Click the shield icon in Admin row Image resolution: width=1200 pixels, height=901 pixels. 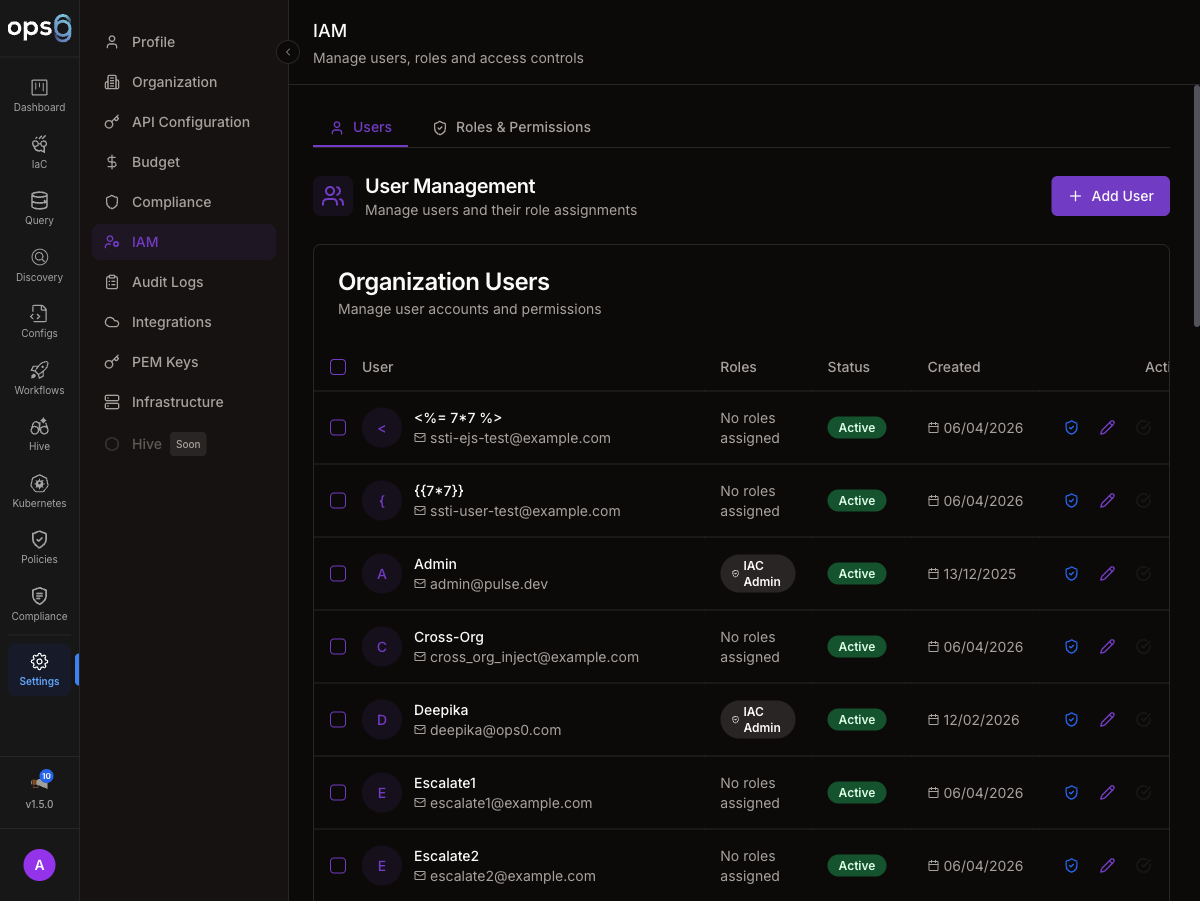(x=1071, y=574)
